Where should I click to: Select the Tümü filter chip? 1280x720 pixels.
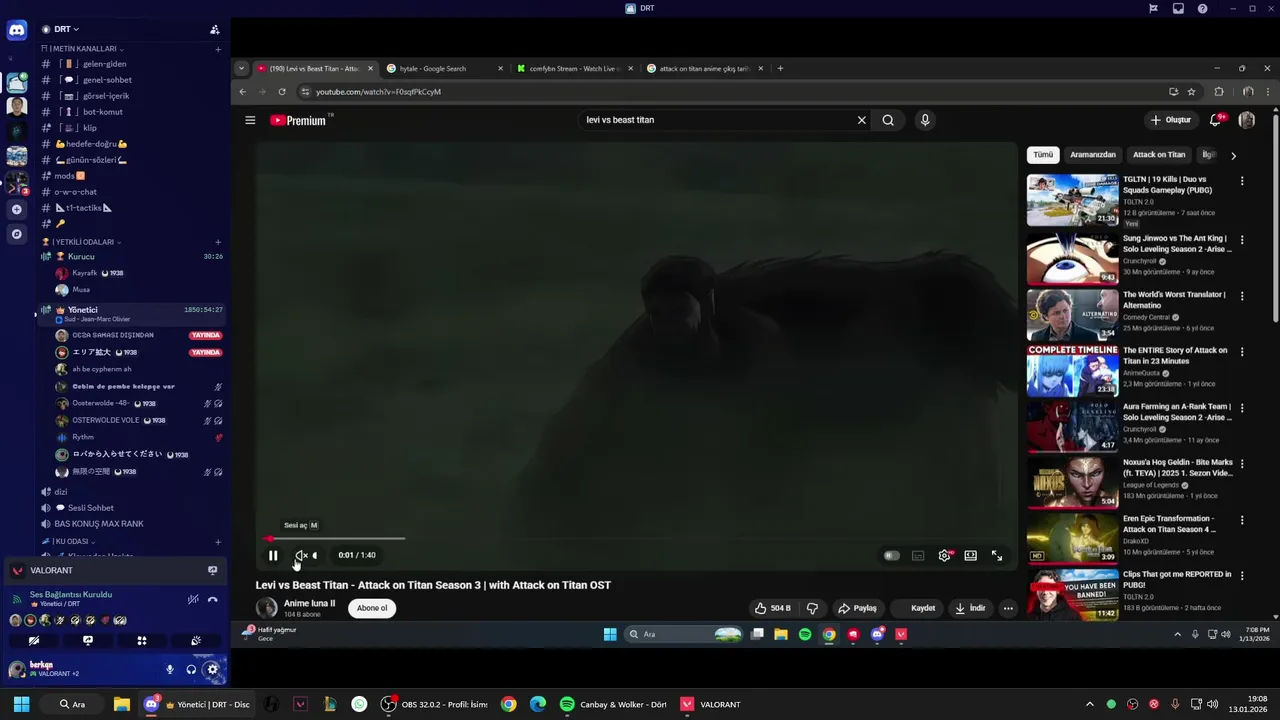1043,155
